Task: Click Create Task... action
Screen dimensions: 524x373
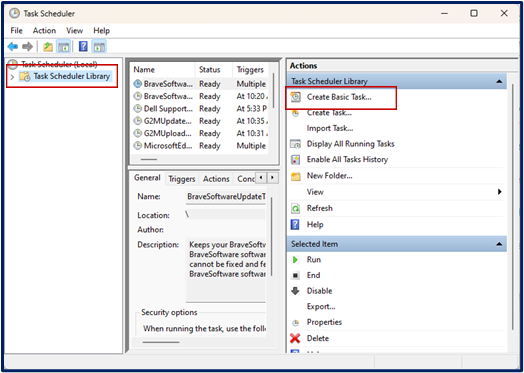Action: tap(329, 113)
